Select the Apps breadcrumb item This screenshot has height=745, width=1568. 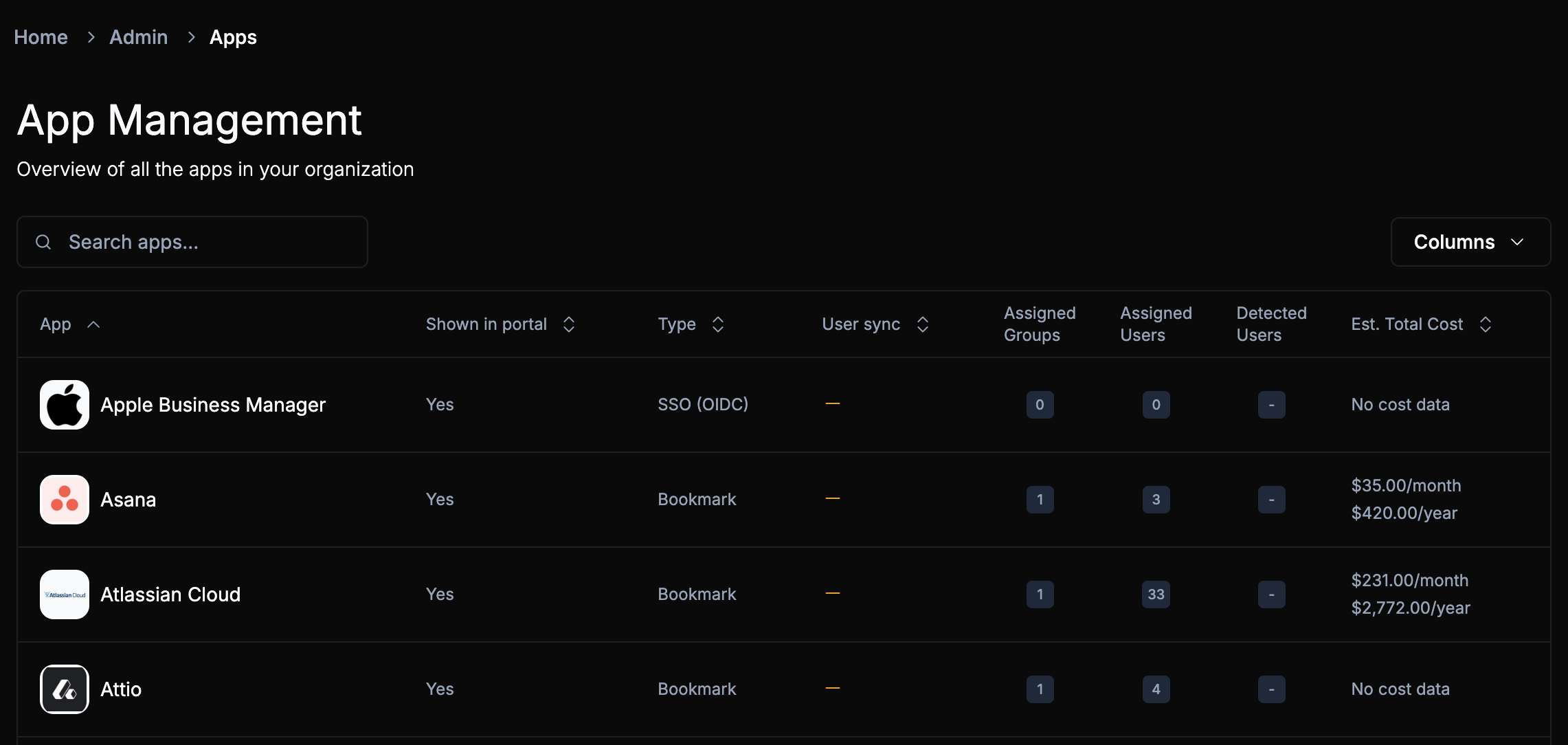(233, 37)
